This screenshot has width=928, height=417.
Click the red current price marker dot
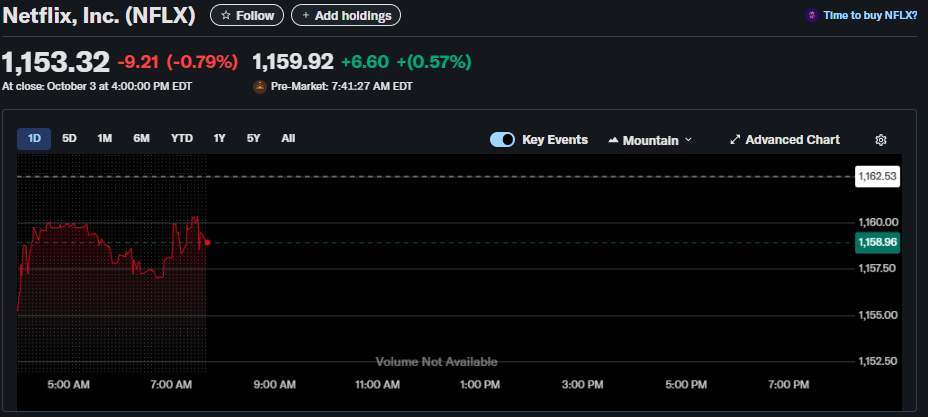(206, 242)
